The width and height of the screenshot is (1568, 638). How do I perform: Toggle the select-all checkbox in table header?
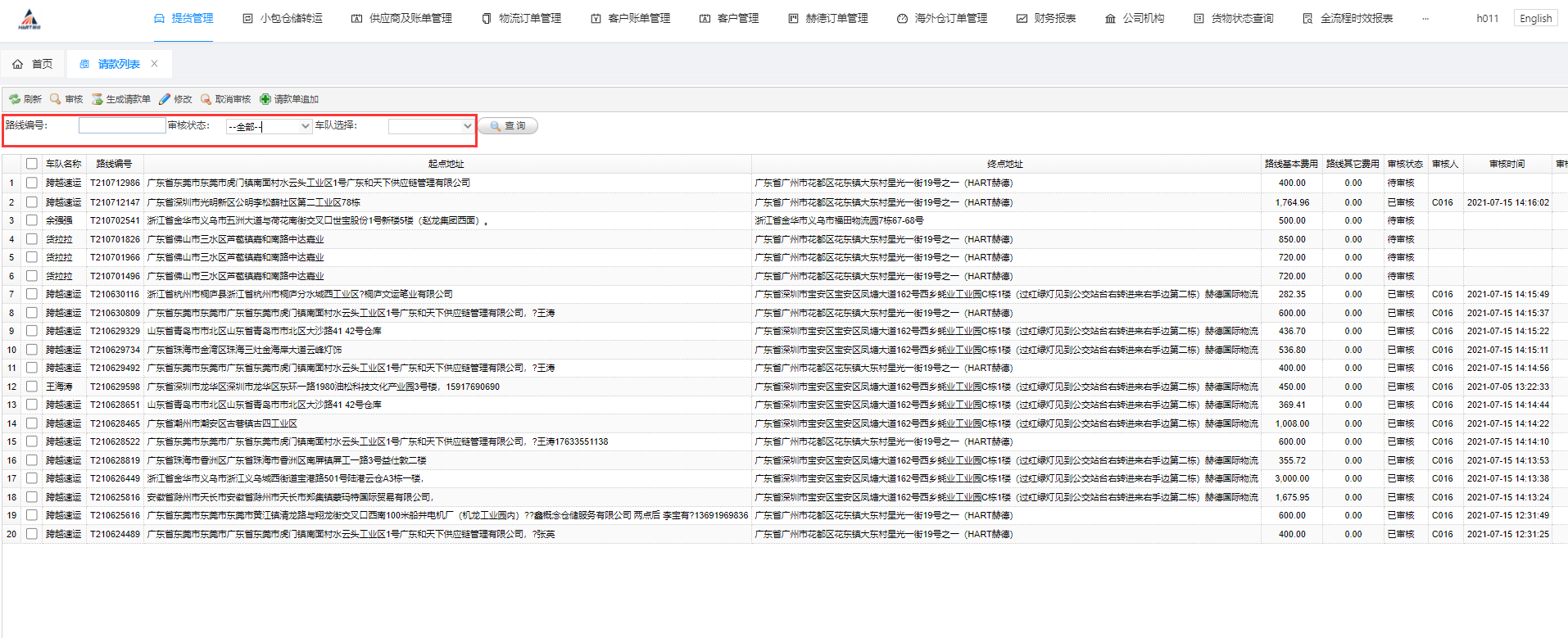[x=32, y=164]
